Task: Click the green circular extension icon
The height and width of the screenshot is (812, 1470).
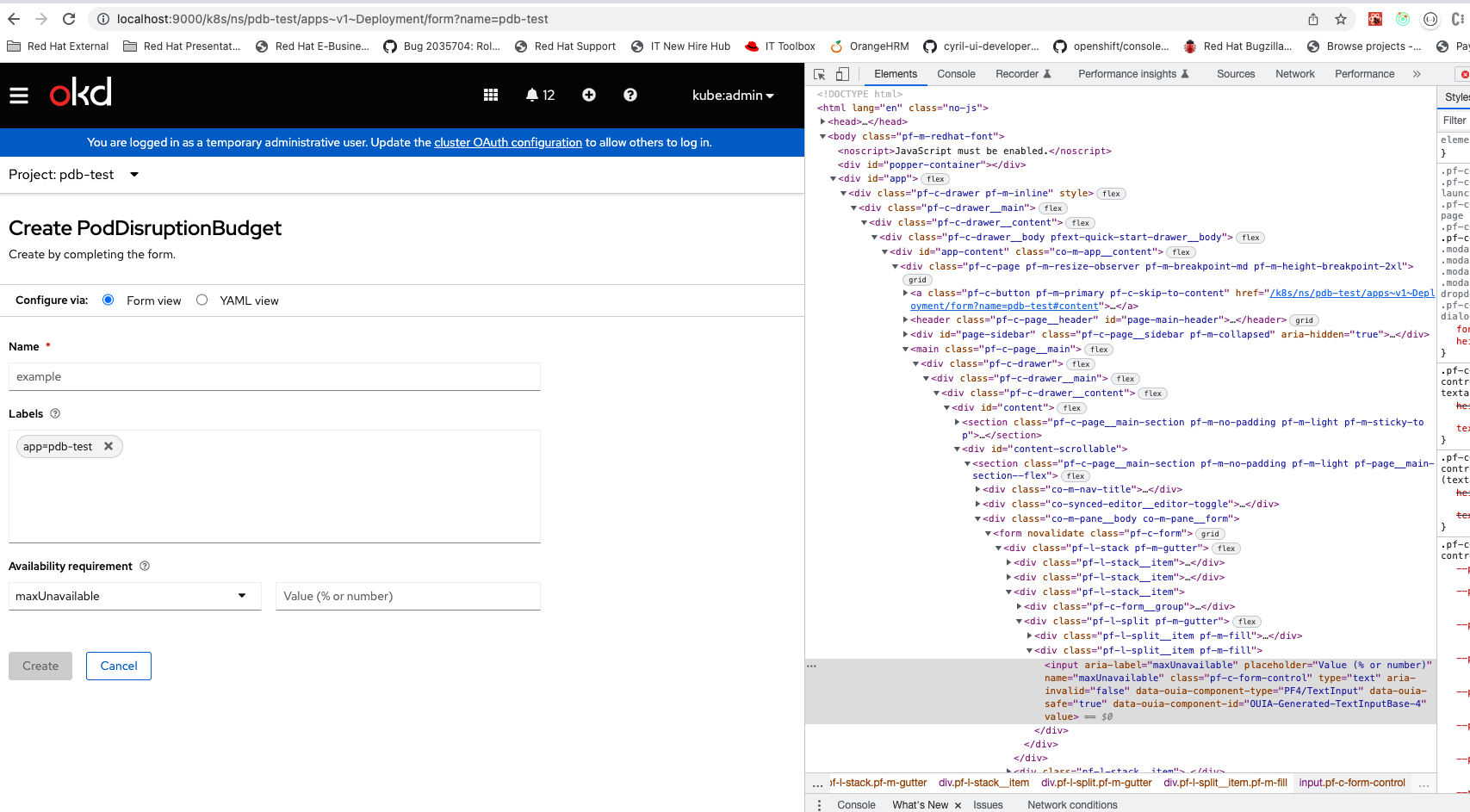Action: (1403, 19)
